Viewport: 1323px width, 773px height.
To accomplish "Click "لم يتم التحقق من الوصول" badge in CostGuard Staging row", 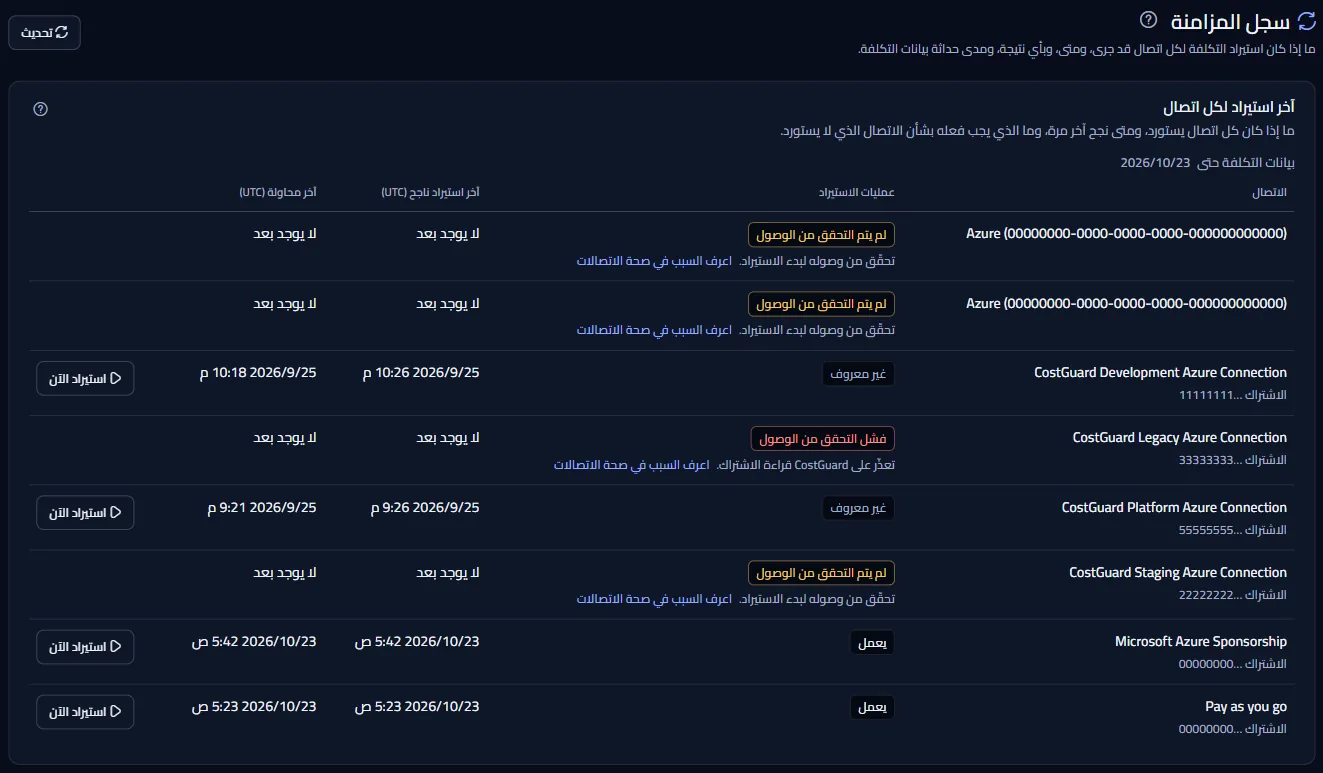I will (821, 573).
